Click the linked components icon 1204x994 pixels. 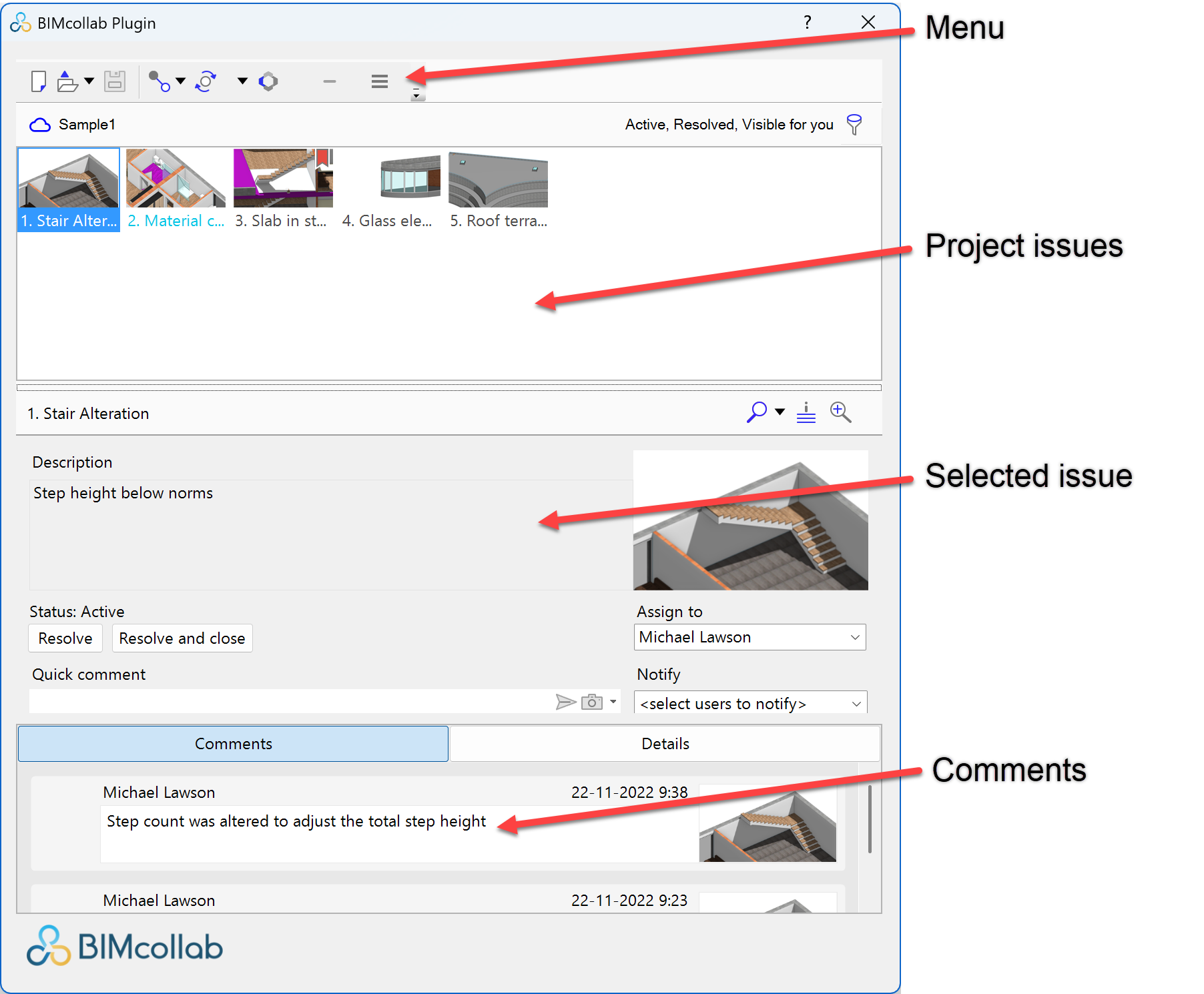pos(160,81)
